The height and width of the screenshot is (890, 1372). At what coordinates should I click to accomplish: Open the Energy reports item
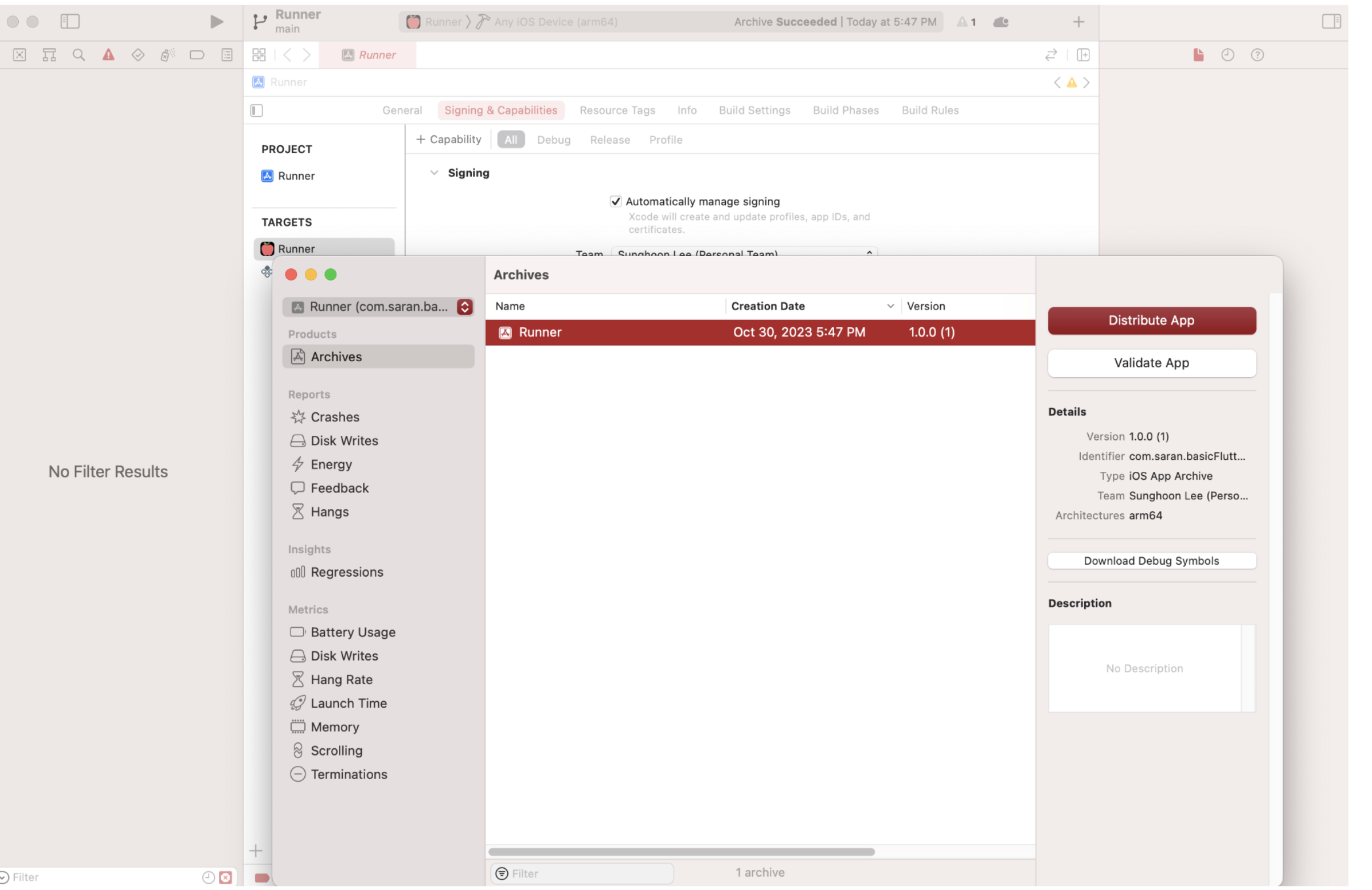point(331,464)
